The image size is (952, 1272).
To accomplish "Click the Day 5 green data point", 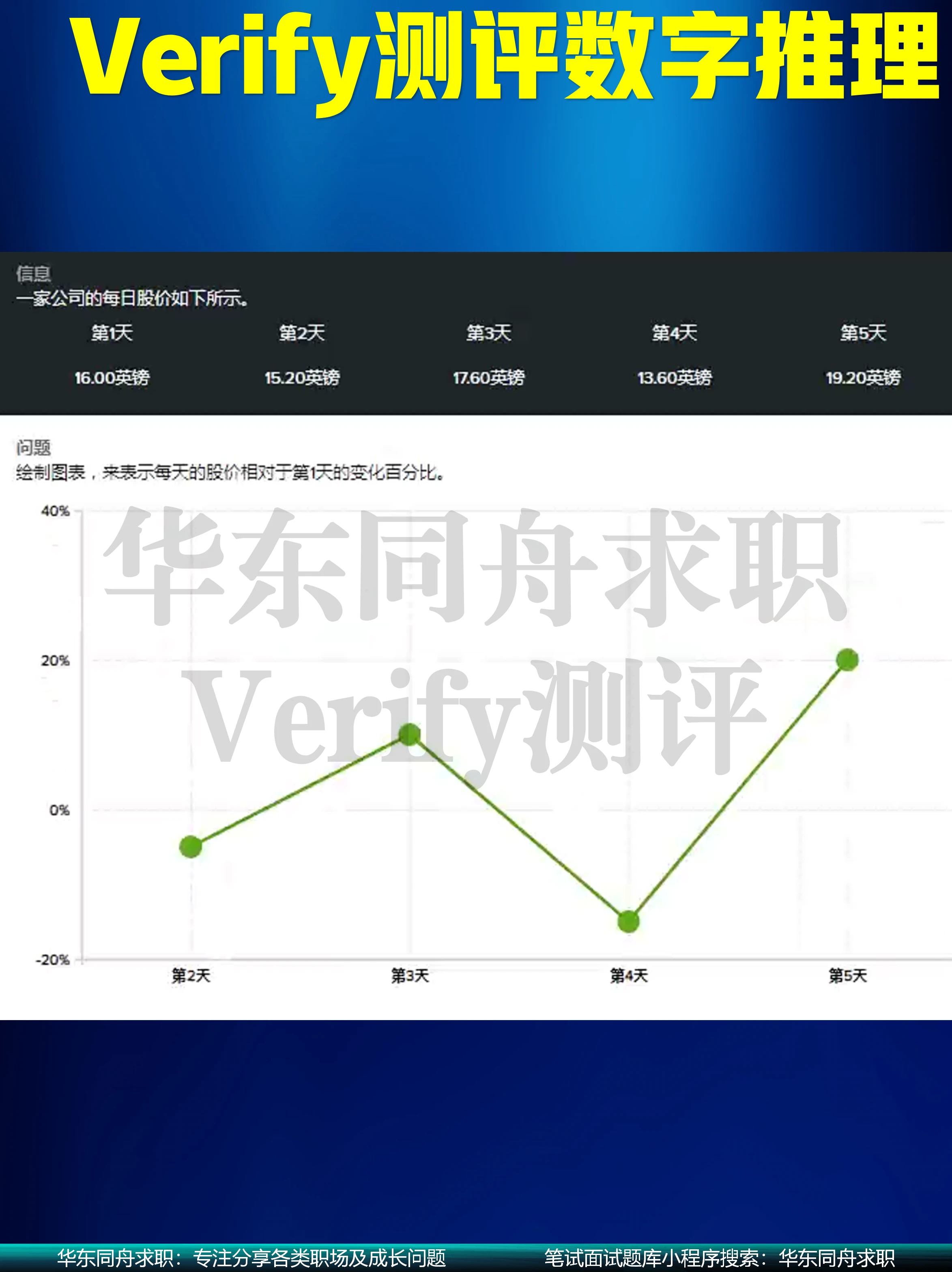I will tap(847, 660).
